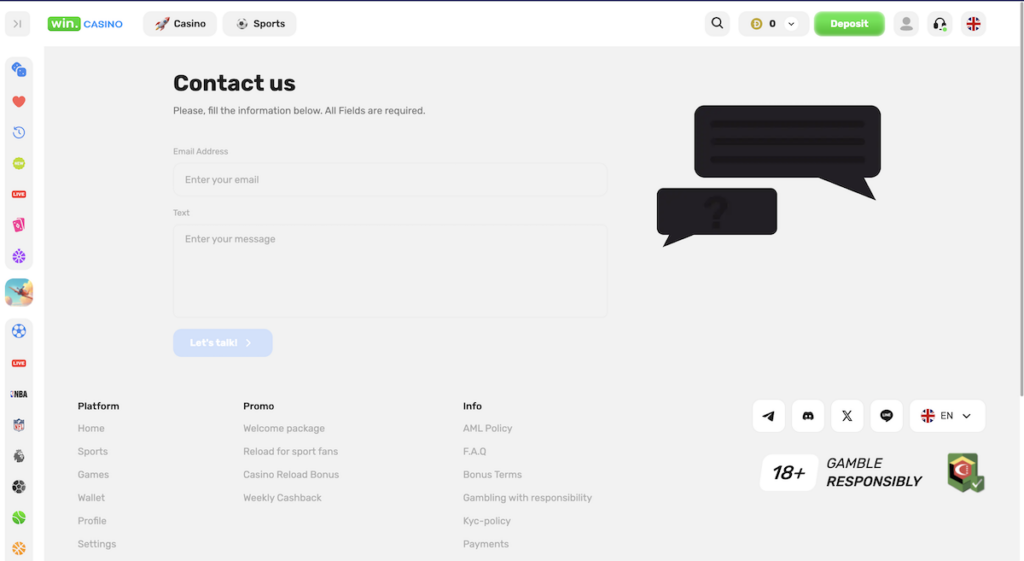Image resolution: width=1024 pixels, height=561 pixels.
Task: Open the Bonus Terms link
Action: (x=492, y=475)
